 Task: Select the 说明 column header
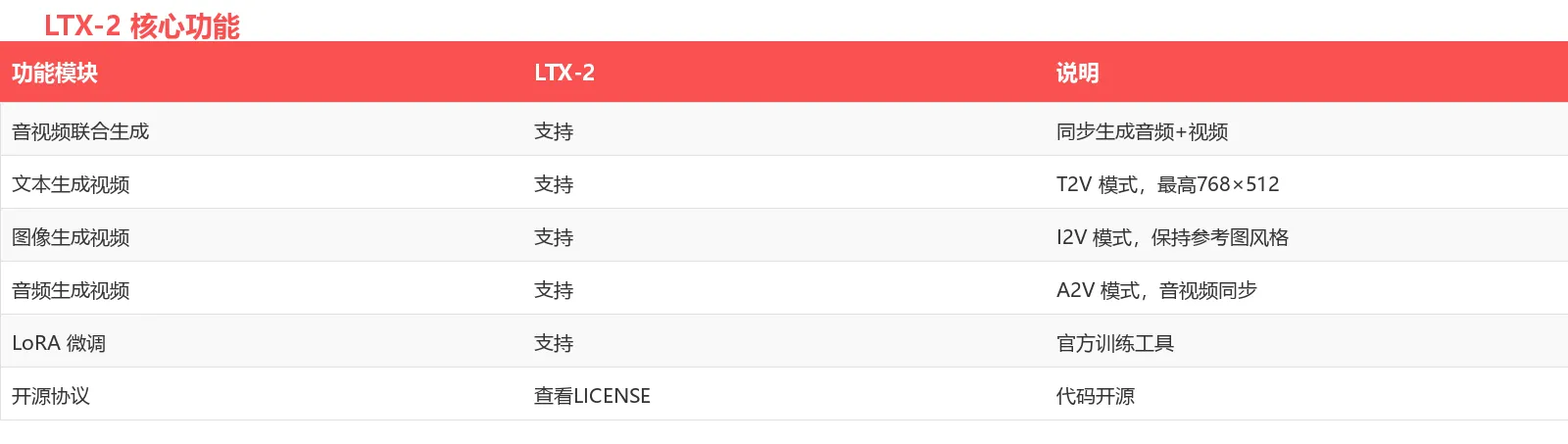pyautogui.click(x=1077, y=73)
